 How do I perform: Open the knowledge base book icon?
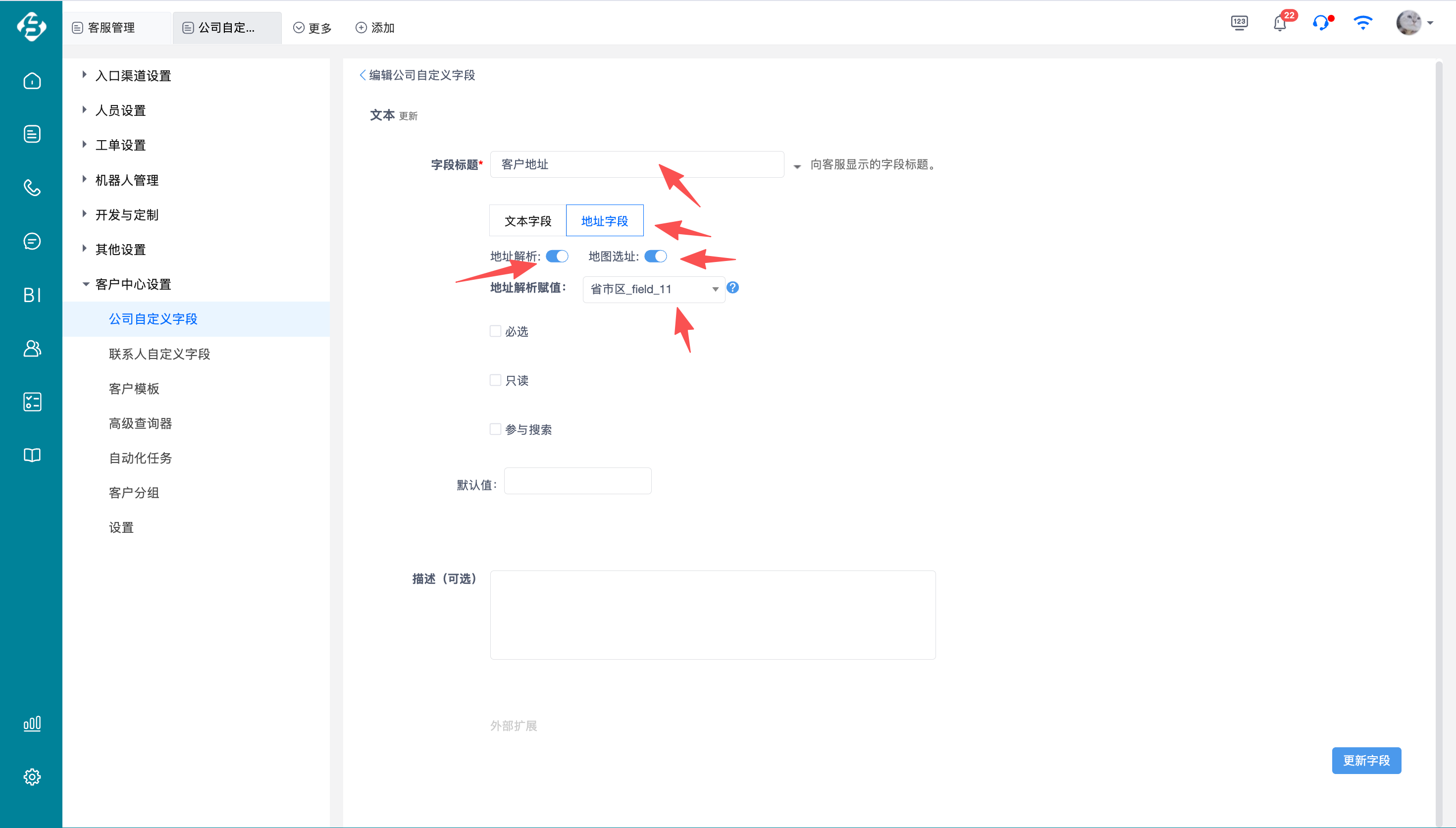click(32, 455)
